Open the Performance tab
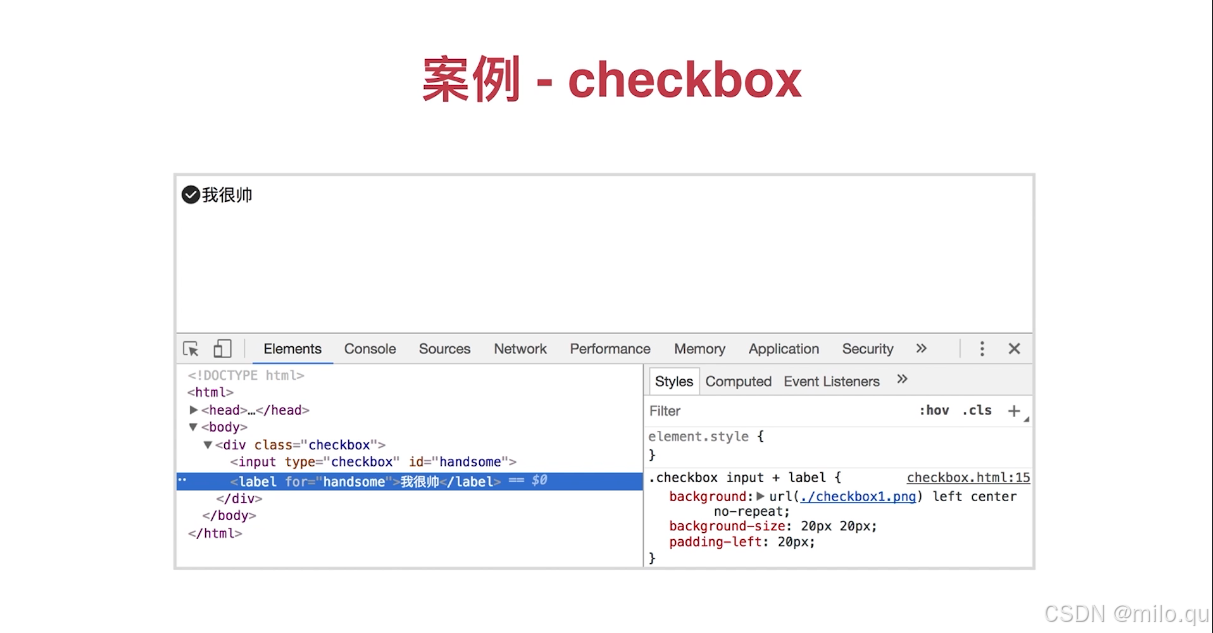Viewport: 1213px width, 633px height. (610, 349)
